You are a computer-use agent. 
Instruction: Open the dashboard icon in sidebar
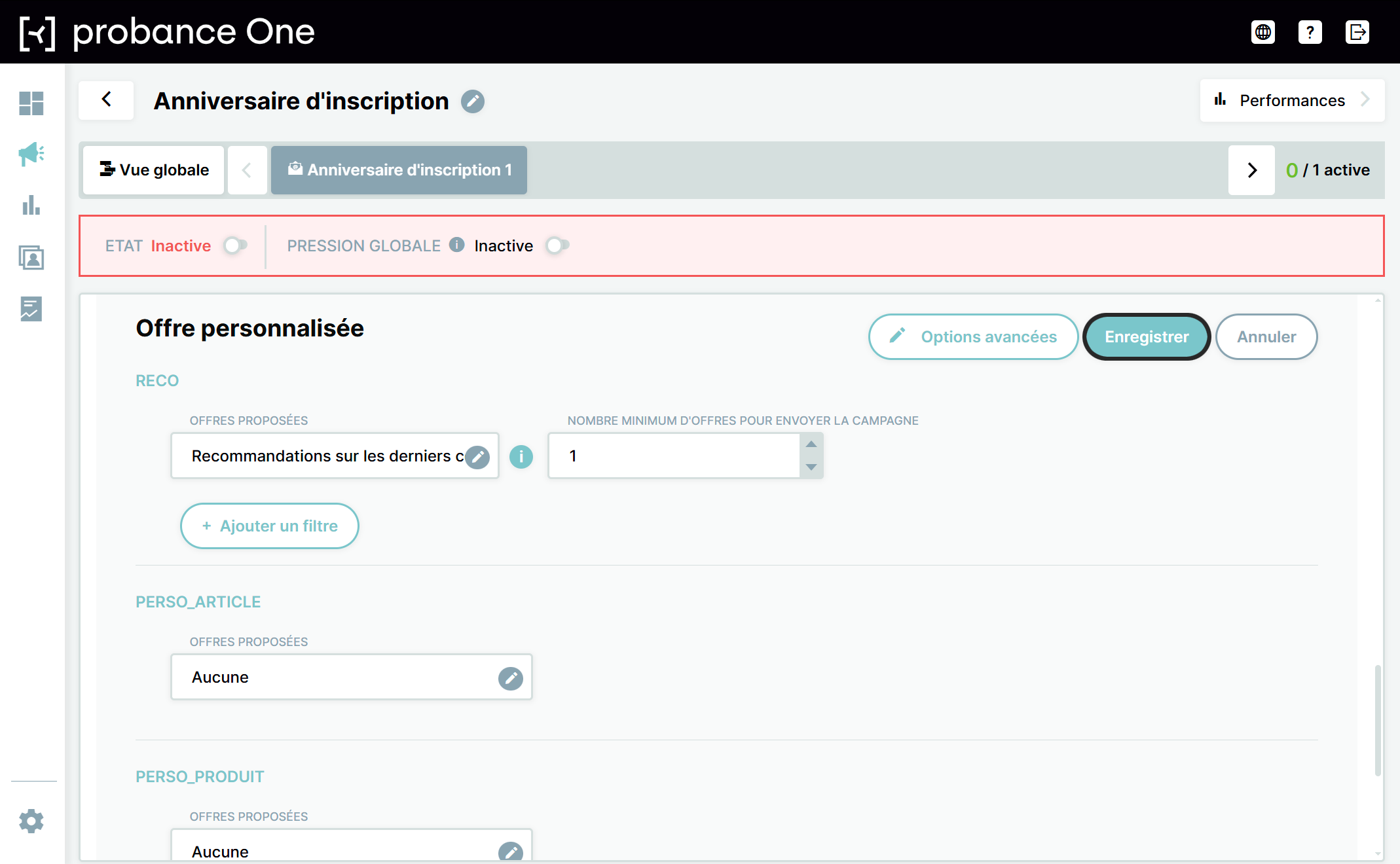pyautogui.click(x=31, y=103)
